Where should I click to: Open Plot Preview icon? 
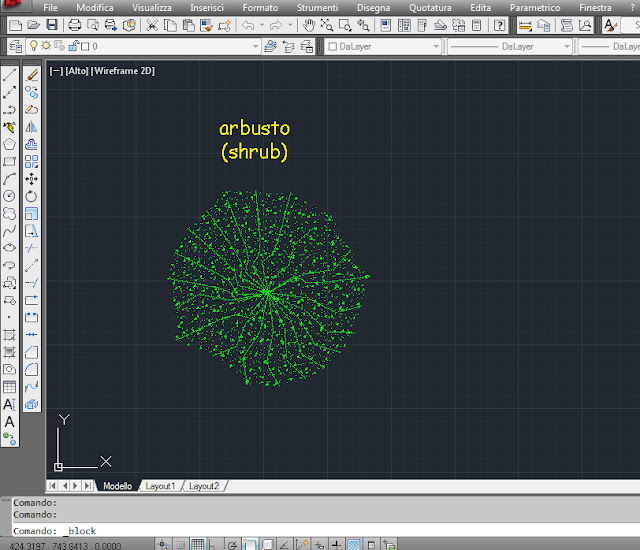pyautogui.click(x=93, y=25)
